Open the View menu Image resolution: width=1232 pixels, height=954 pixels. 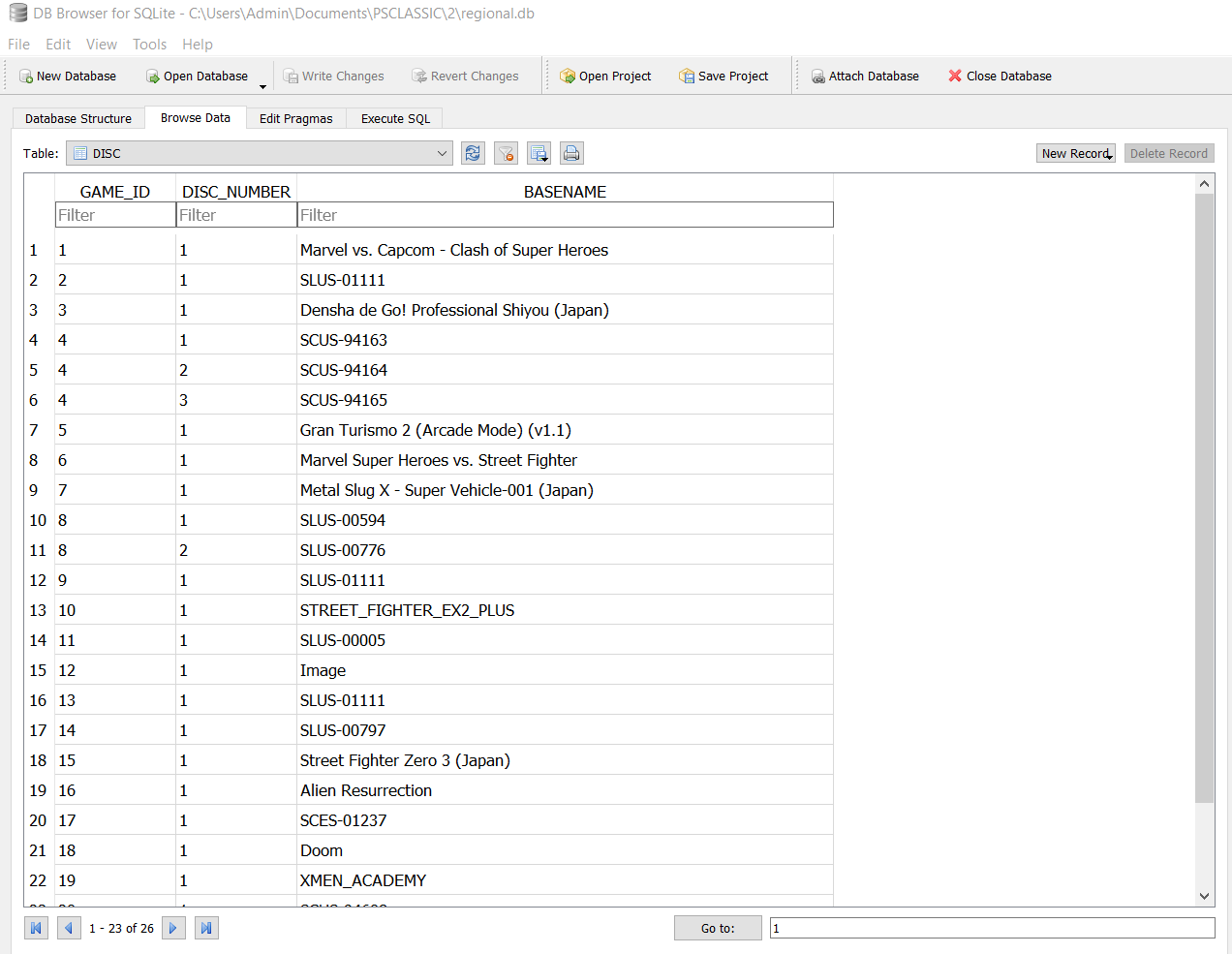[x=102, y=45]
